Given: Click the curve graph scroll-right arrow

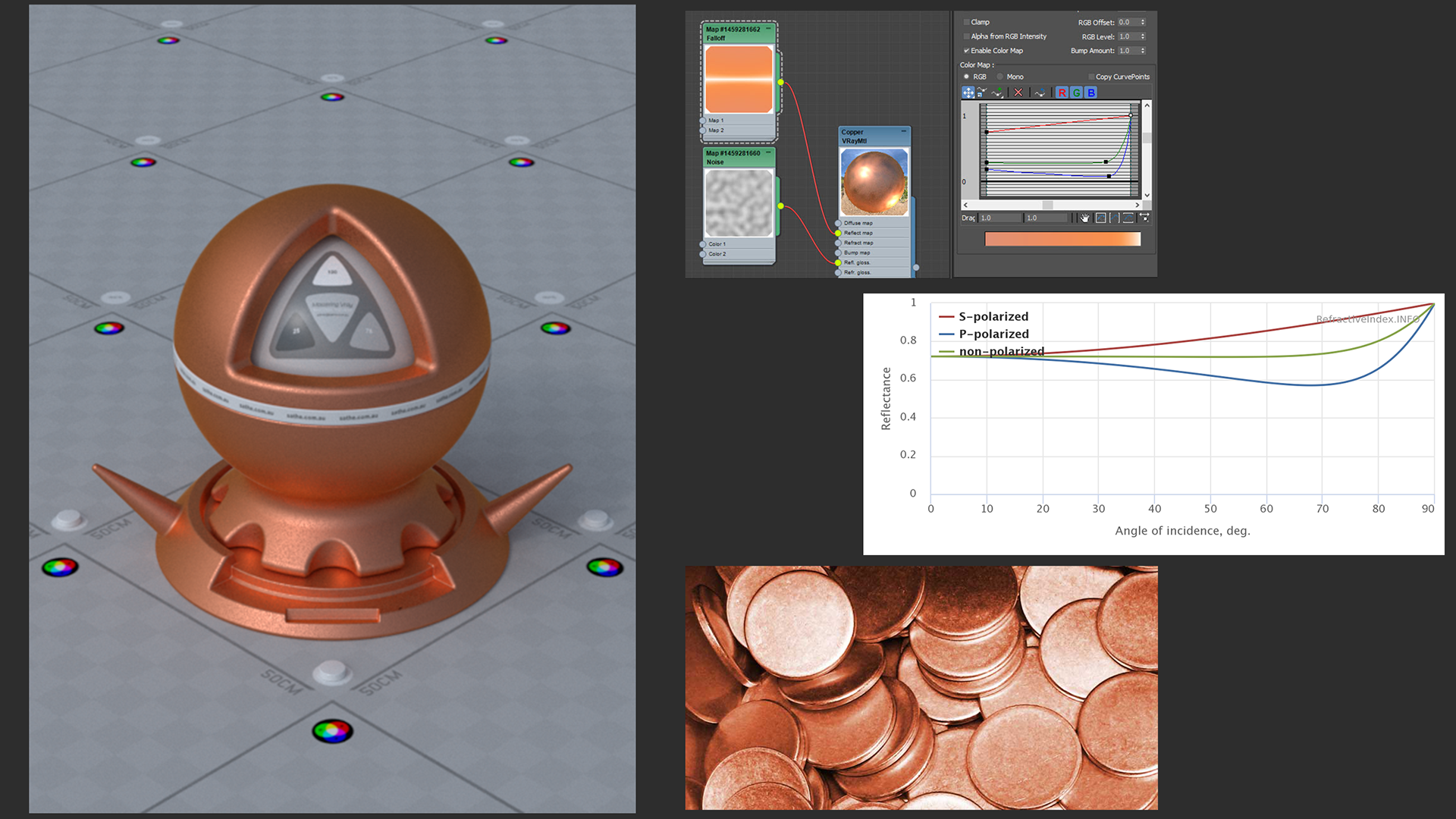Looking at the screenshot, I should (x=1137, y=205).
